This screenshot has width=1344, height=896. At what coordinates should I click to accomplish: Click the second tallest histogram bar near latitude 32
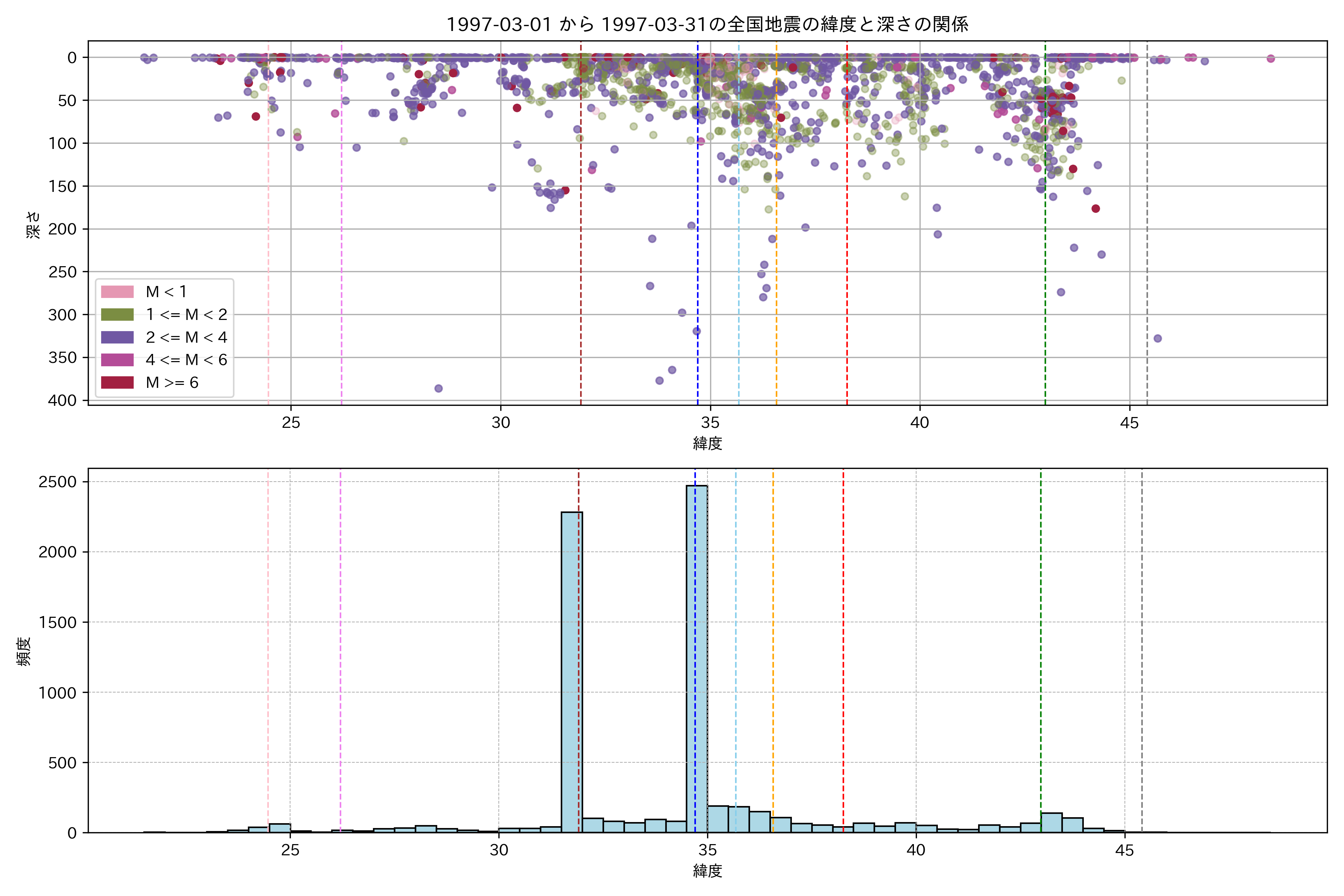[x=572, y=671]
